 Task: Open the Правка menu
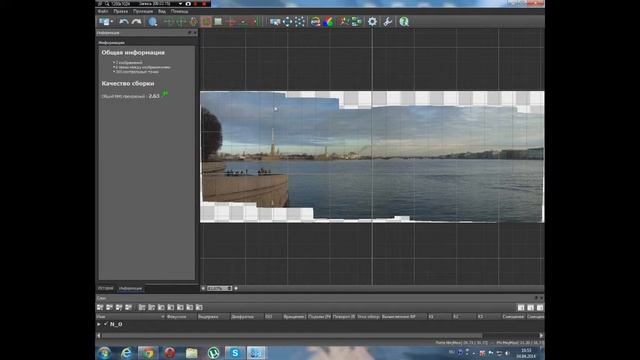[120, 11]
